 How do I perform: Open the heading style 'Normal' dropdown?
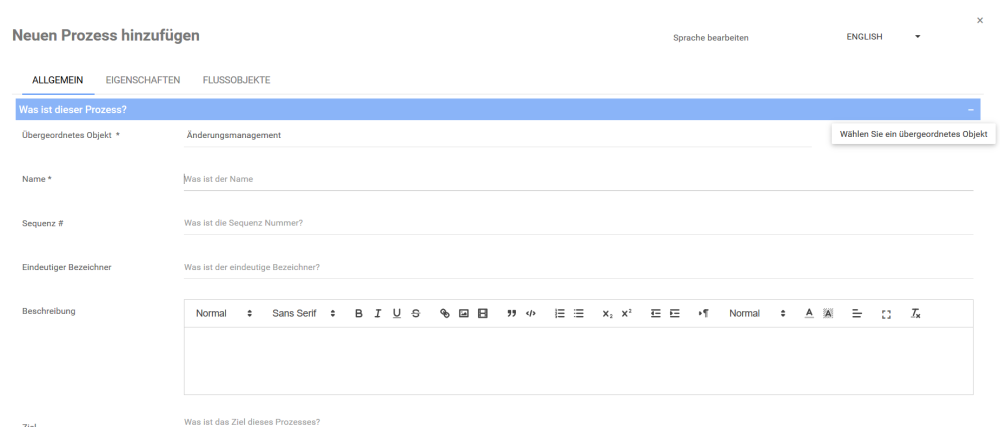[224, 314]
